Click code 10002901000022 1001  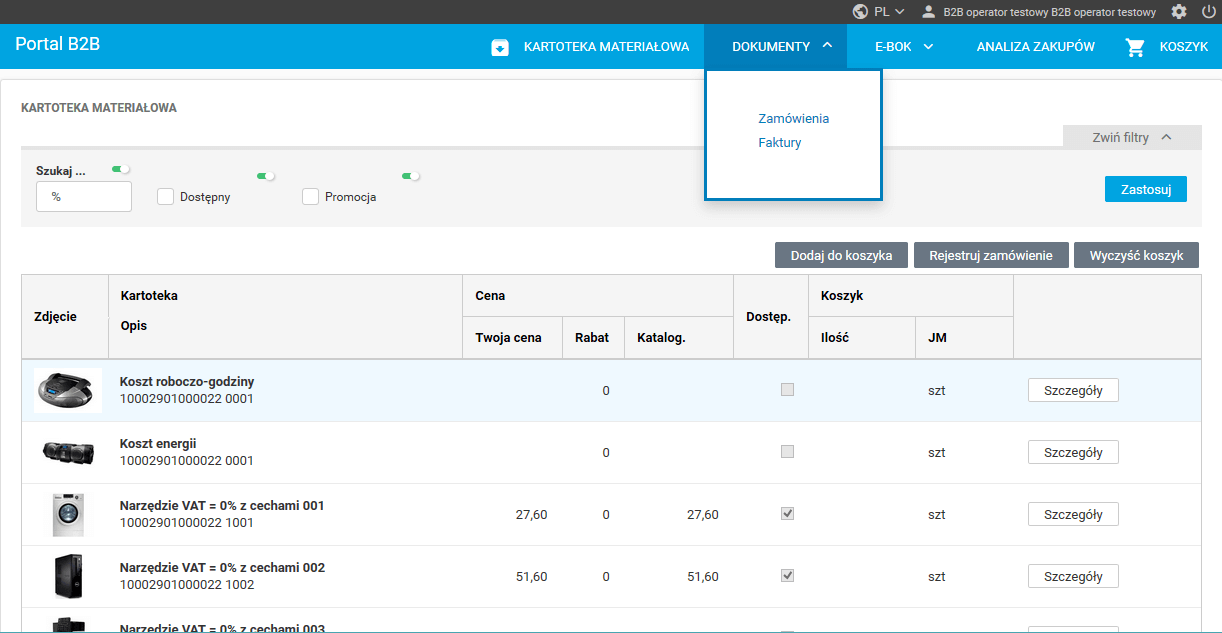point(187,523)
